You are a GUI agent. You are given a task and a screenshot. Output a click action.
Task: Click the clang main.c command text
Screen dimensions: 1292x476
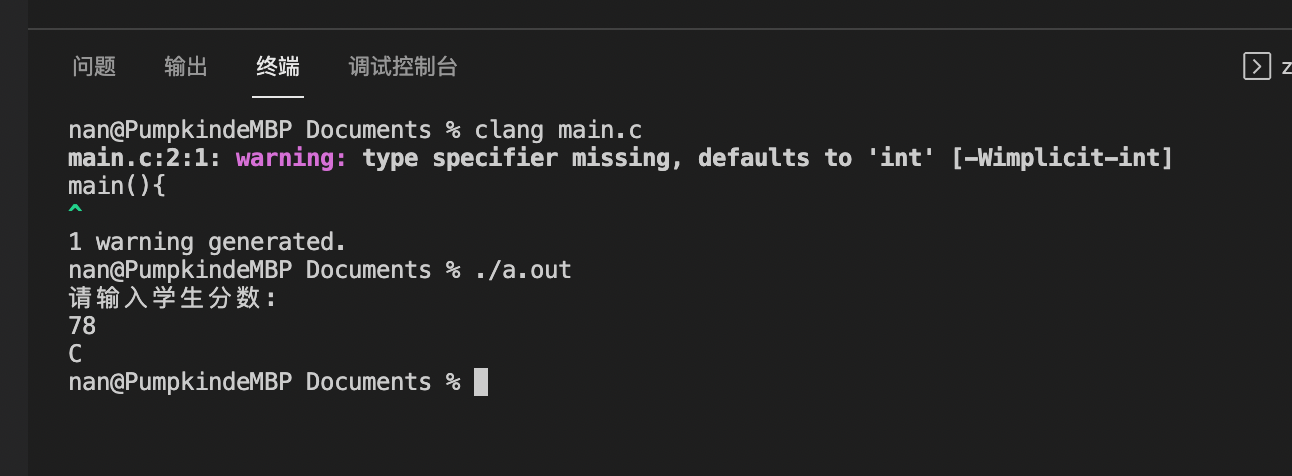558,130
